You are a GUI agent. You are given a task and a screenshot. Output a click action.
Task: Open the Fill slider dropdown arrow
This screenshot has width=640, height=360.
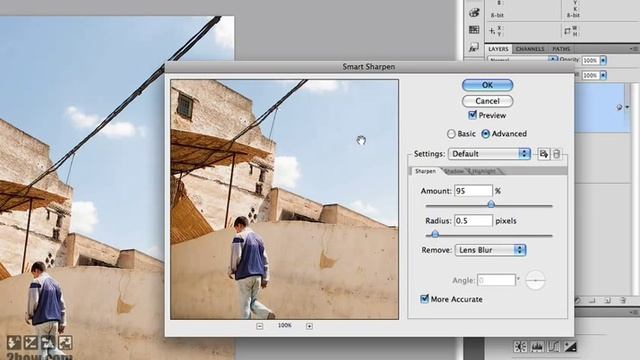[603, 76]
